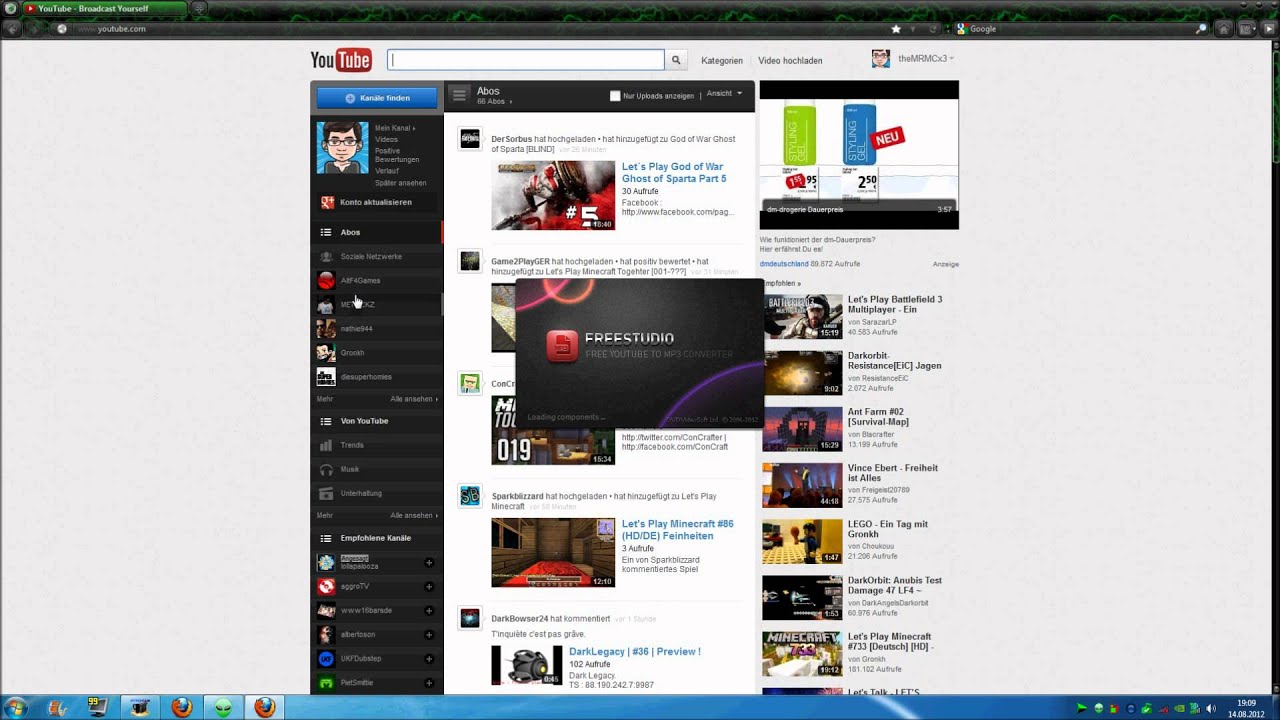Open the Kategorien menu item

tap(722, 60)
